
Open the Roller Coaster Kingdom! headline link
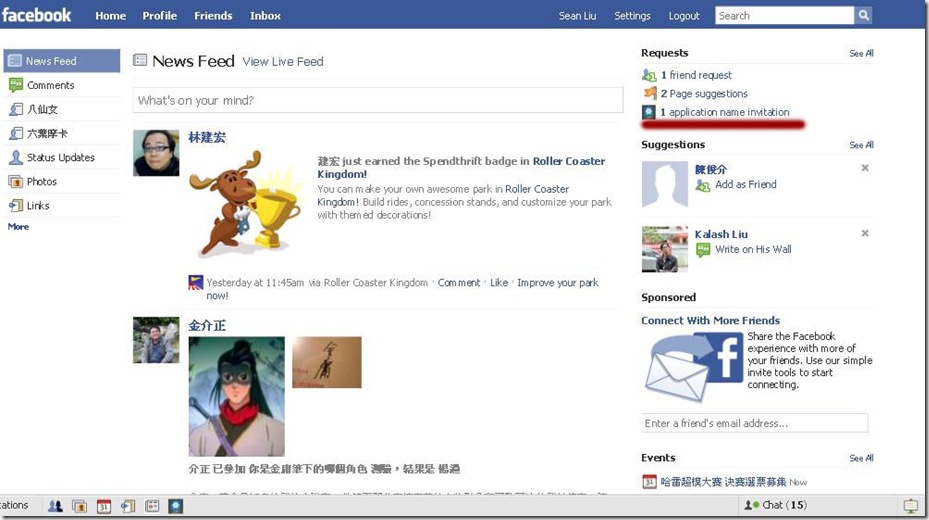461,168
